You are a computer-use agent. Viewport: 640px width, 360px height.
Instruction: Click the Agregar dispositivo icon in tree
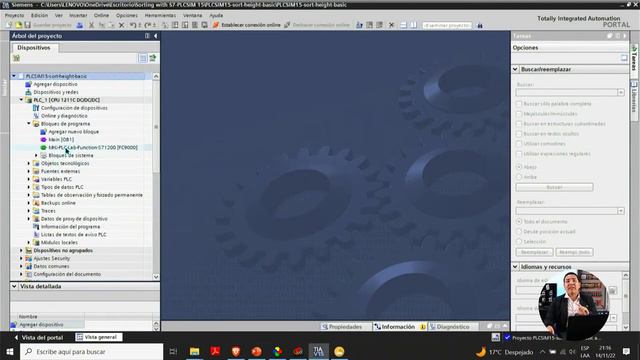point(28,84)
